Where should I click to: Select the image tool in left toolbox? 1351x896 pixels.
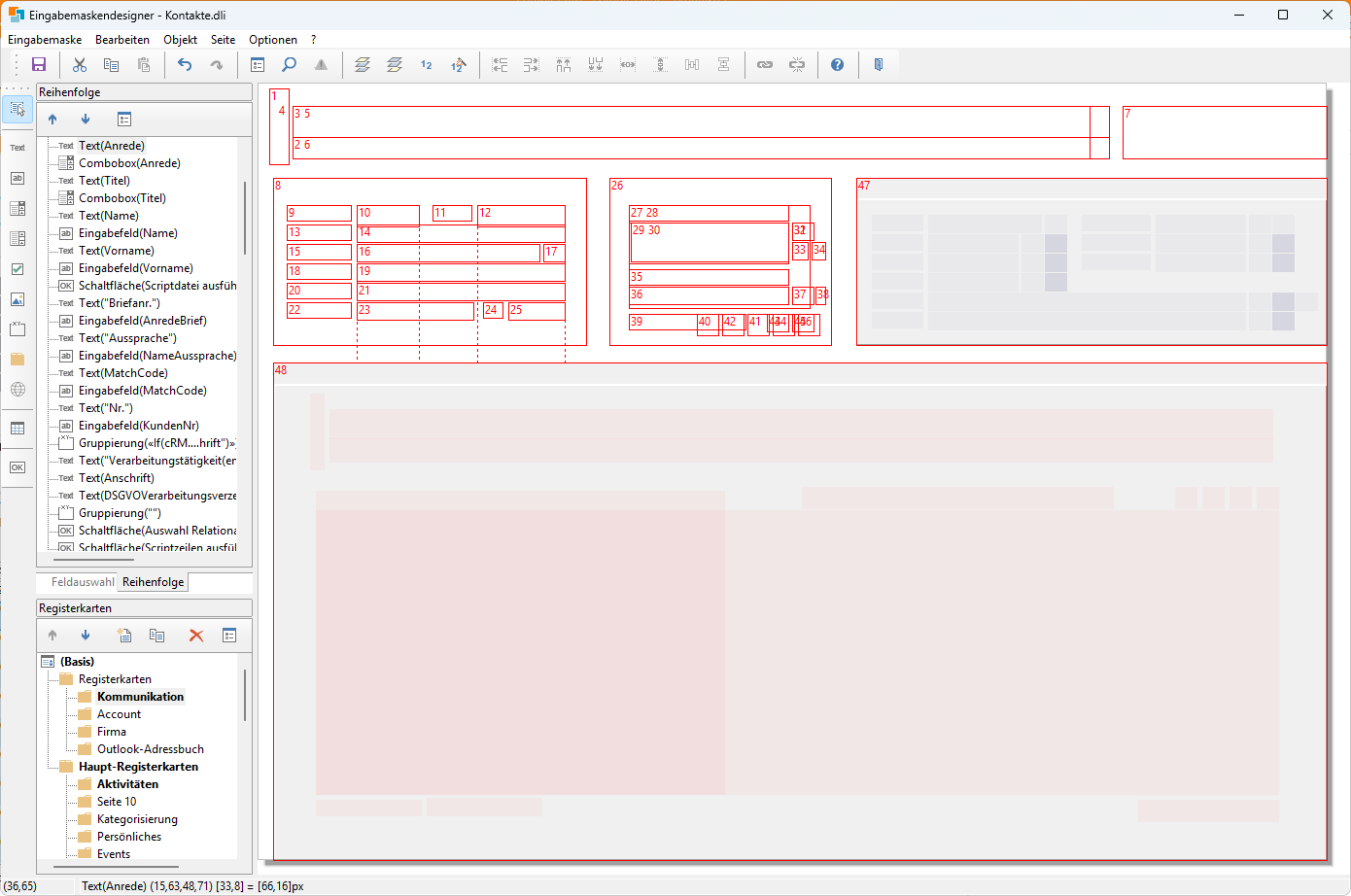click(x=17, y=299)
